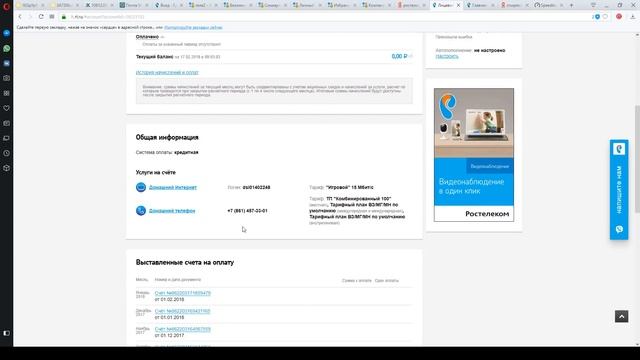
Task: Open Messenger in the Opera sidebar
Action: coord(7,33)
